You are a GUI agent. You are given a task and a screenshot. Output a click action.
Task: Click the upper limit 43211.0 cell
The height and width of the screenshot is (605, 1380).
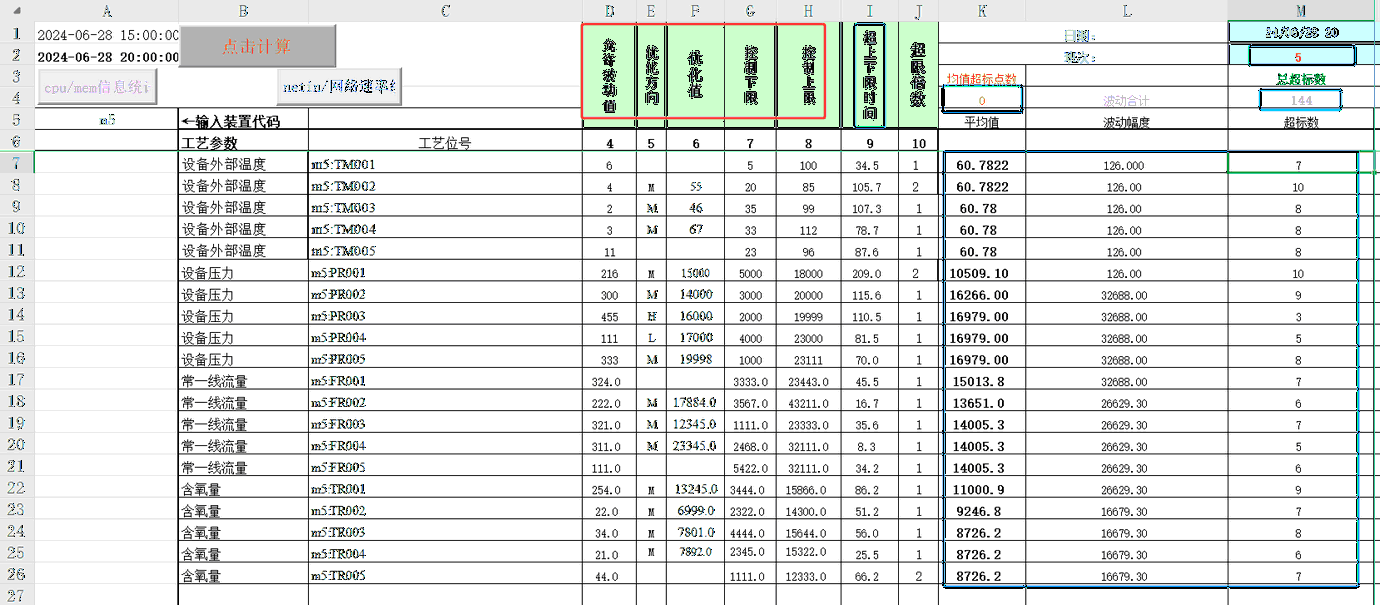(x=807, y=403)
